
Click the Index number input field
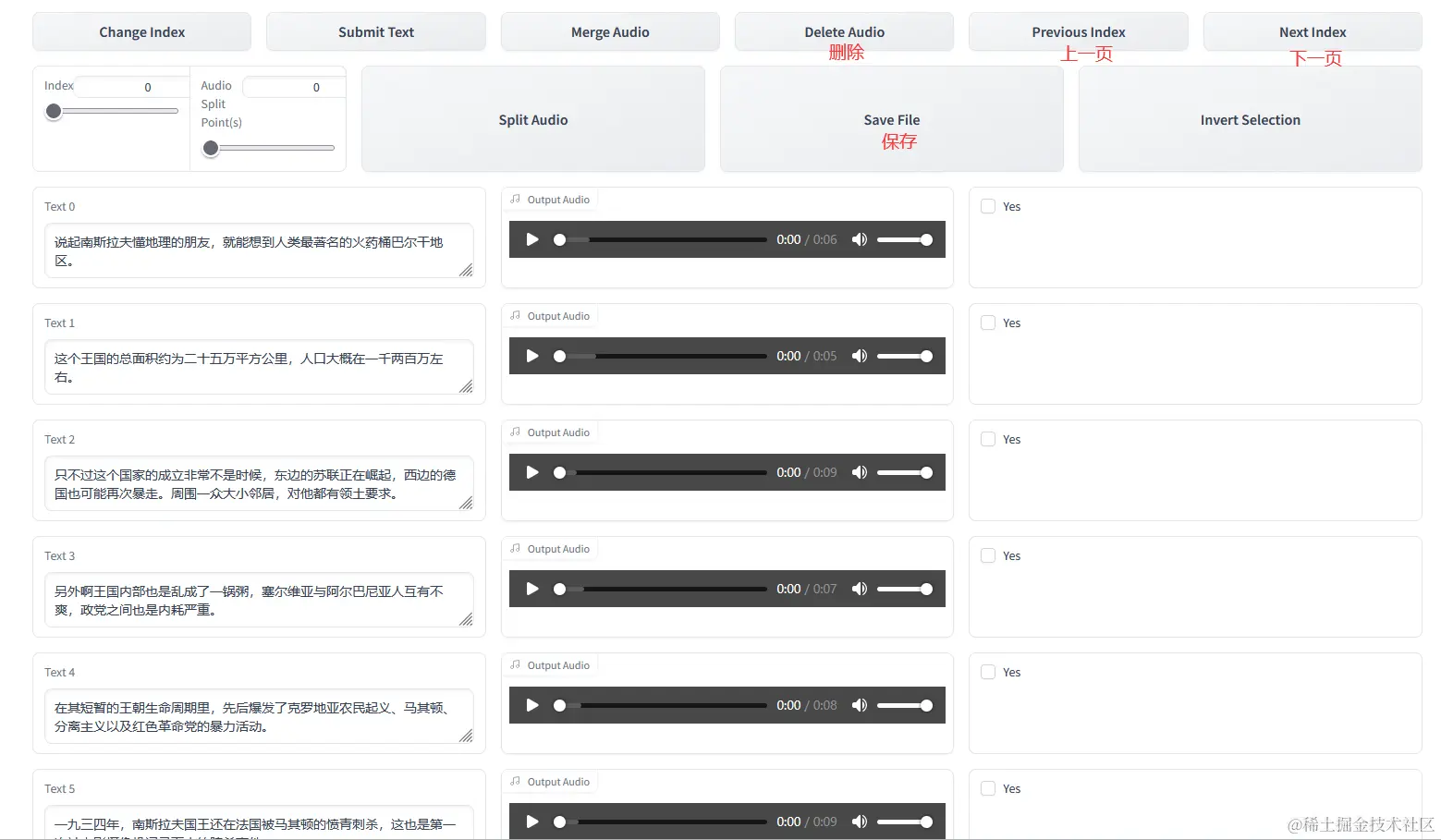pos(132,87)
